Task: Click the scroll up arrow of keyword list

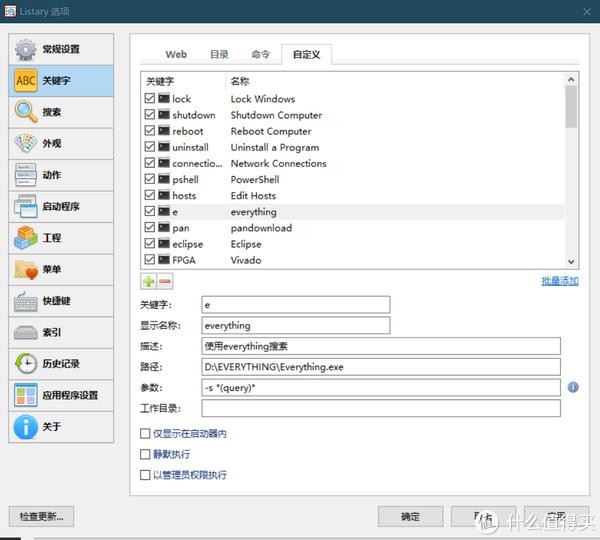Action: (571, 80)
